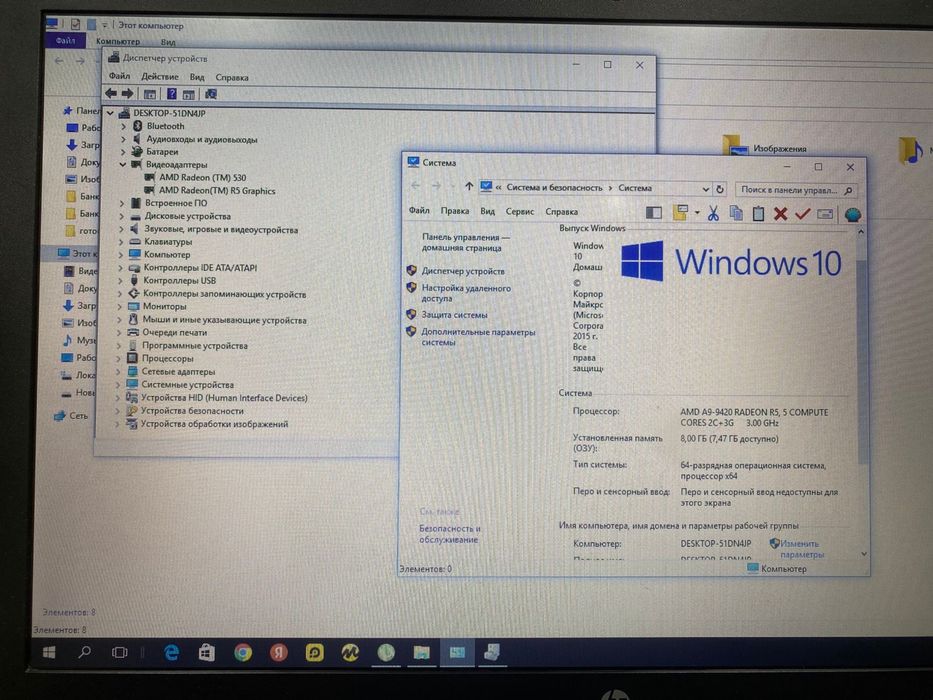Open Диспетчер устройств link in System sidebar
The width and height of the screenshot is (933, 700).
[463, 271]
